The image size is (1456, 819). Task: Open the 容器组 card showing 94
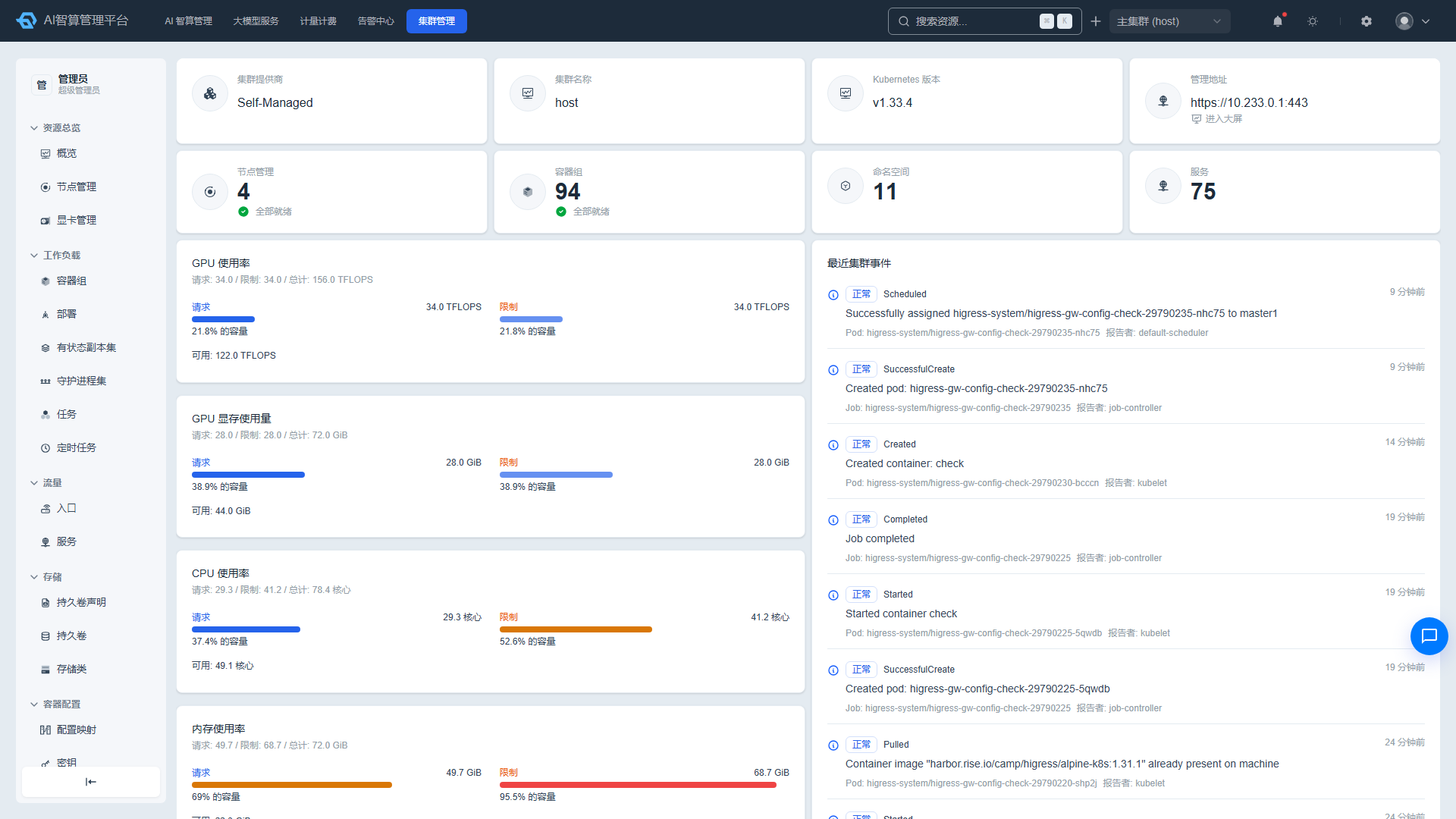click(649, 192)
